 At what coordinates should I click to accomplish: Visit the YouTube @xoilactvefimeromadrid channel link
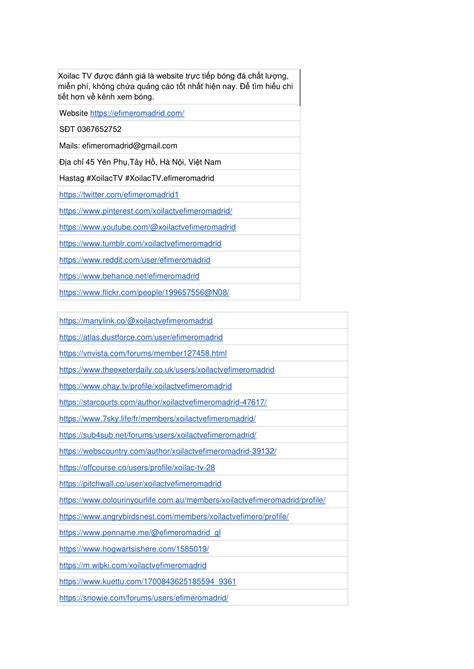click(x=147, y=227)
